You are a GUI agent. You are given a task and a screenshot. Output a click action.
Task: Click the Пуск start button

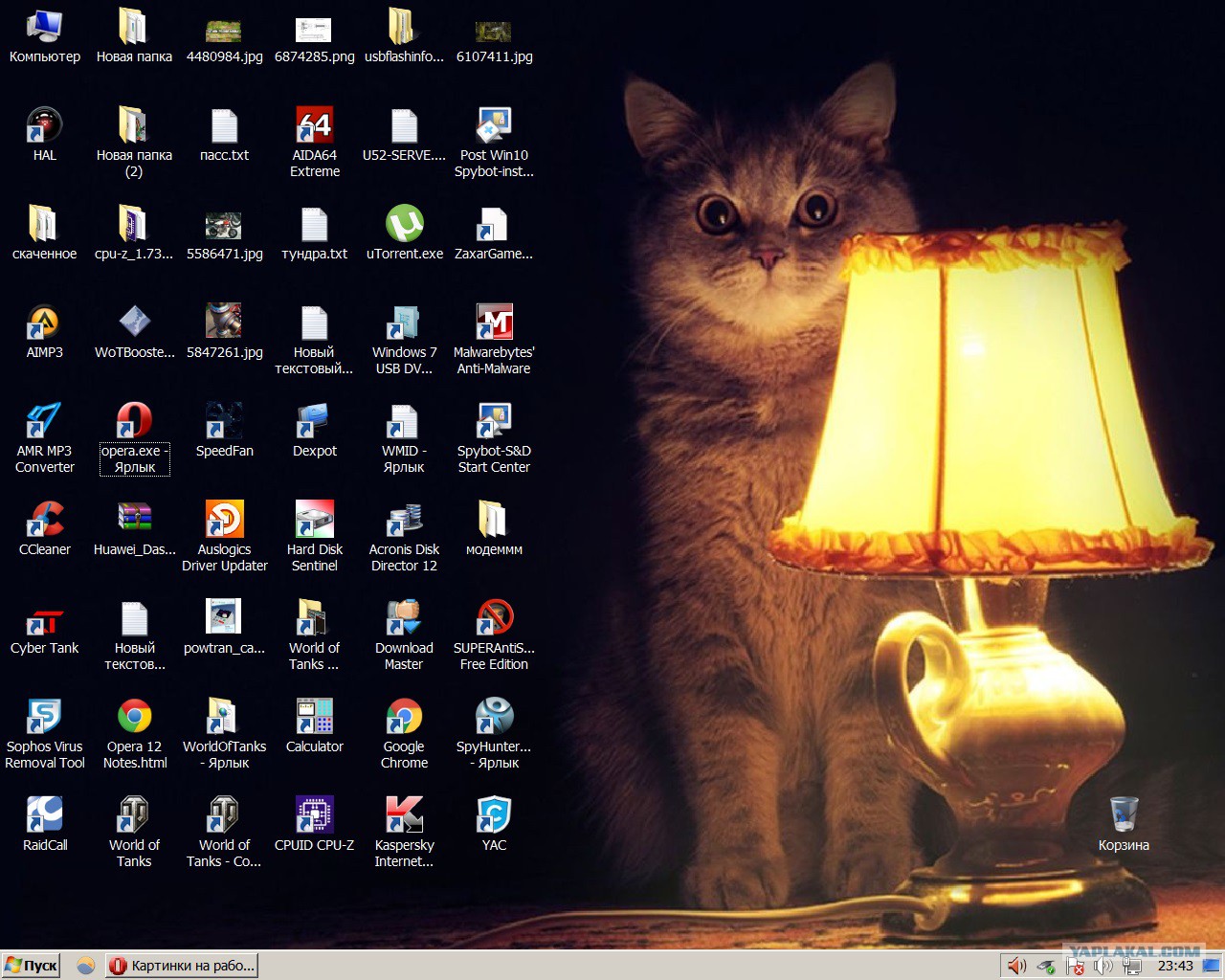pyautogui.click(x=32, y=966)
